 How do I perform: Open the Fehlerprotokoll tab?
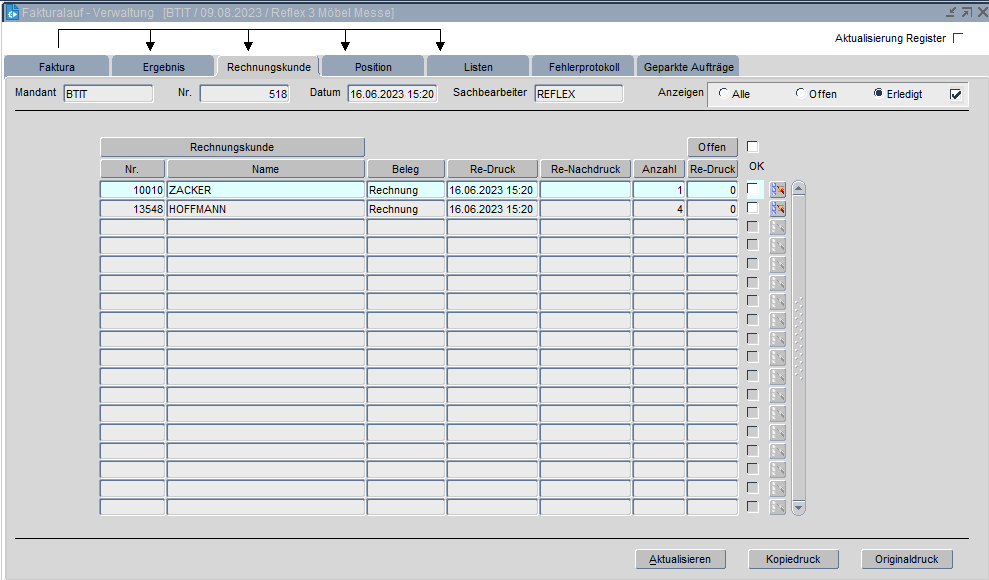584,67
